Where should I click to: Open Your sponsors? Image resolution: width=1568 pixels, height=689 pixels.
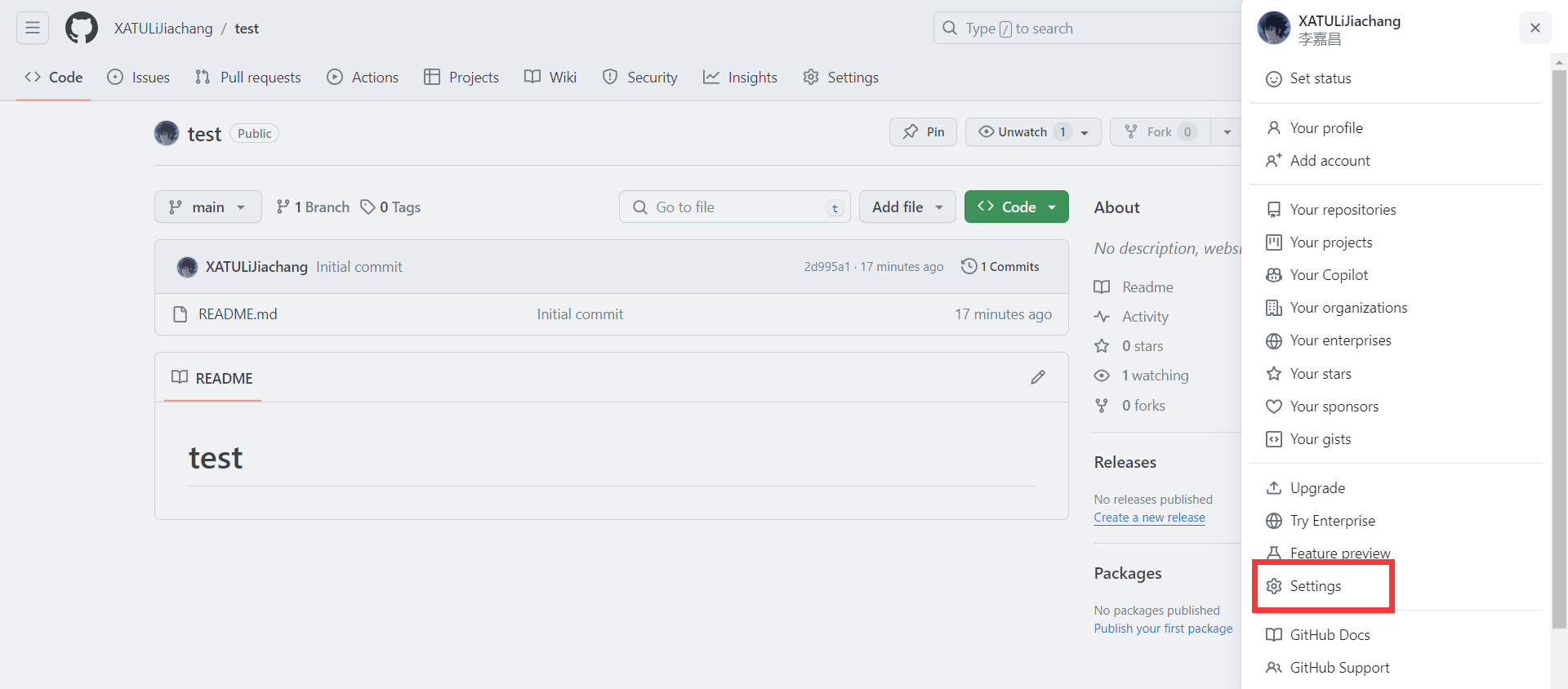1396,407
